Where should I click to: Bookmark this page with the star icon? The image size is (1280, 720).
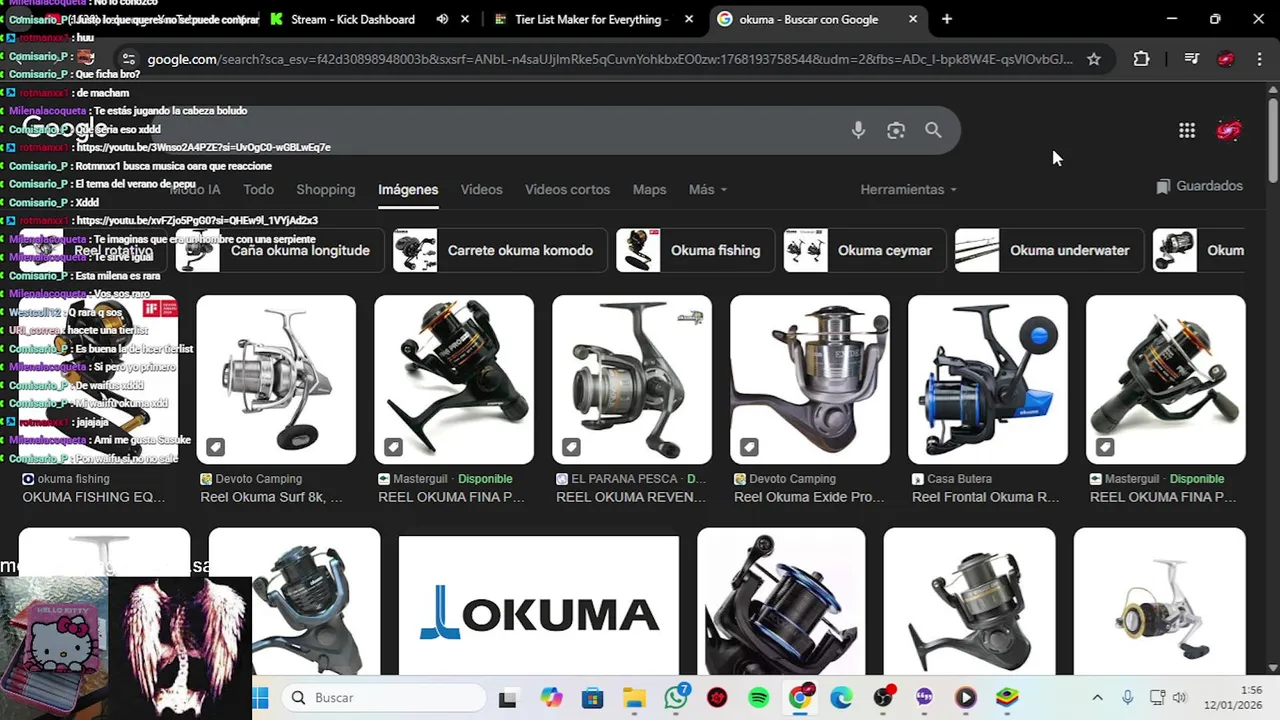tap(1094, 59)
